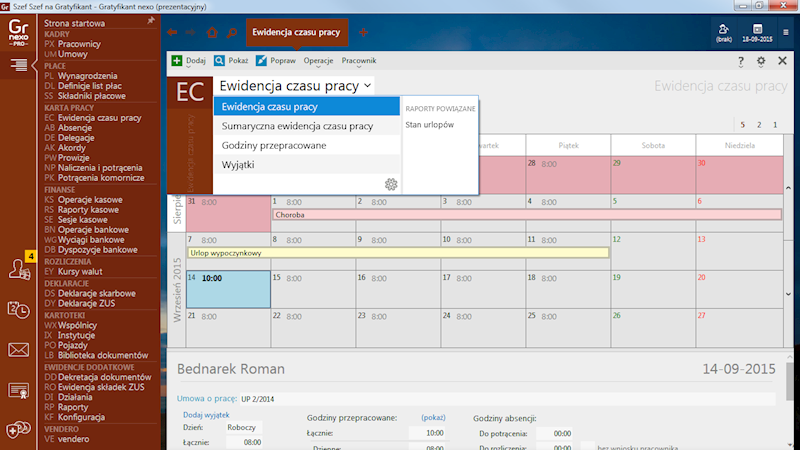Open Deklaracje ZUS in the sidebar
Viewport: 800px width, 450px height.
pos(86,304)
